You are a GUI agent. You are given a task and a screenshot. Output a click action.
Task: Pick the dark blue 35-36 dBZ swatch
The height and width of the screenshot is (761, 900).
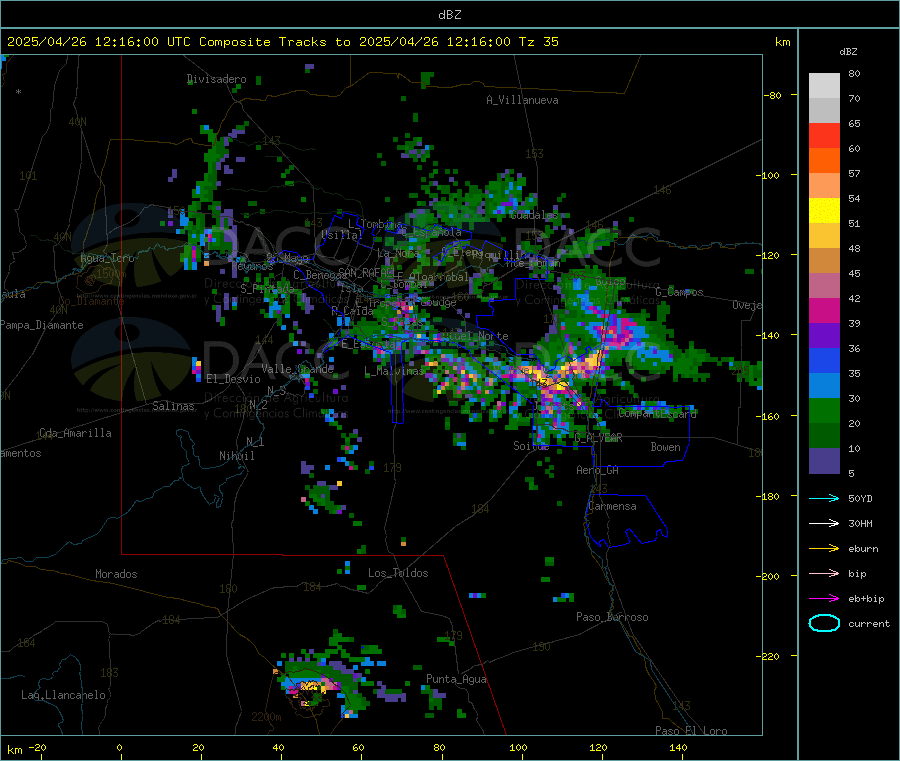tap(824, 360)
